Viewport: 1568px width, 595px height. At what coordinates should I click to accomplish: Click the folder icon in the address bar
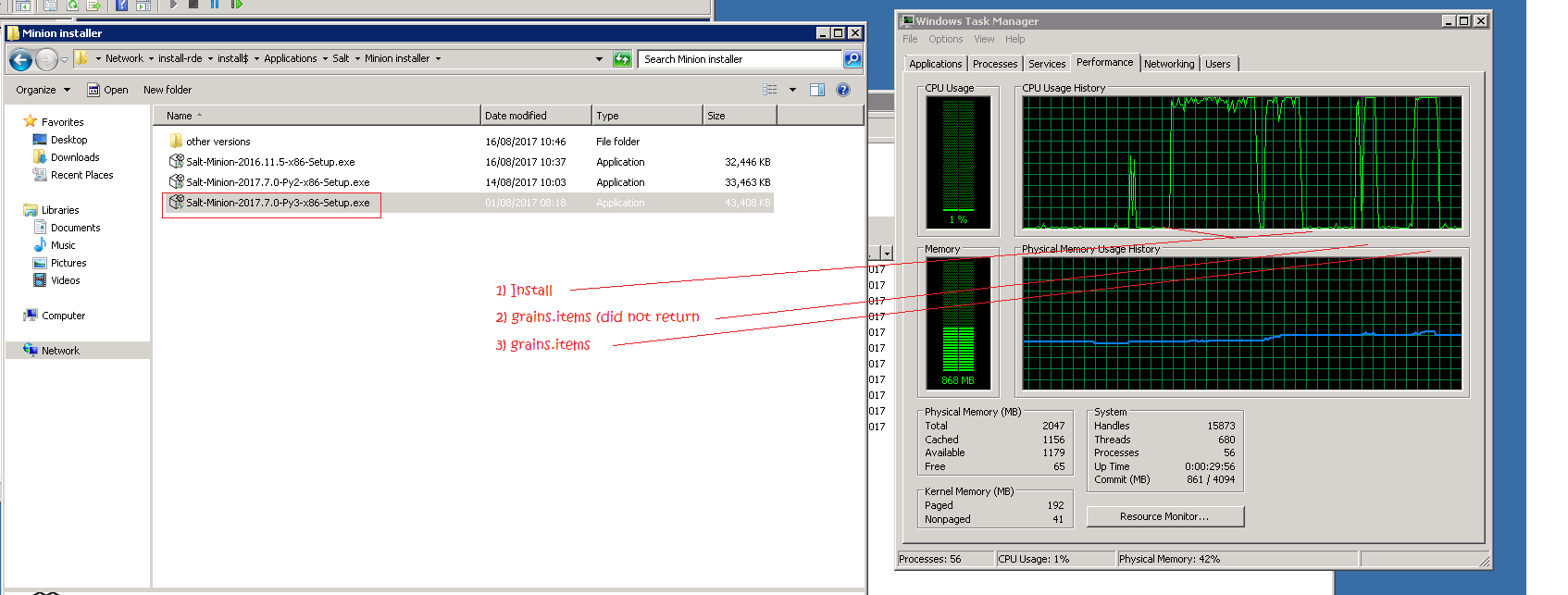81,58
